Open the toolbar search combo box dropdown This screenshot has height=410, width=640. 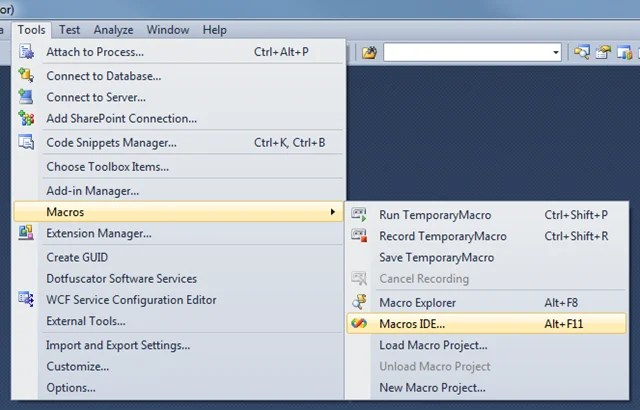(556, 52)
